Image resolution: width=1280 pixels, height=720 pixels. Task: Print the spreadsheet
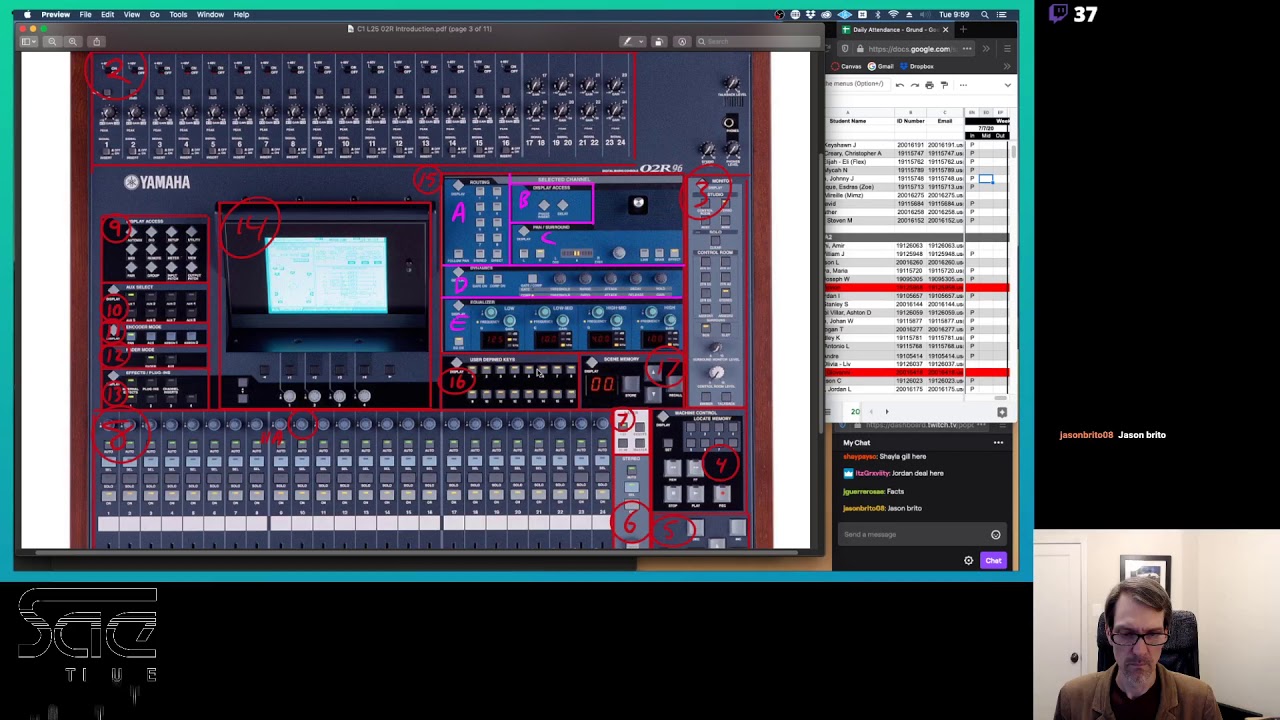[x=929, y=85]
